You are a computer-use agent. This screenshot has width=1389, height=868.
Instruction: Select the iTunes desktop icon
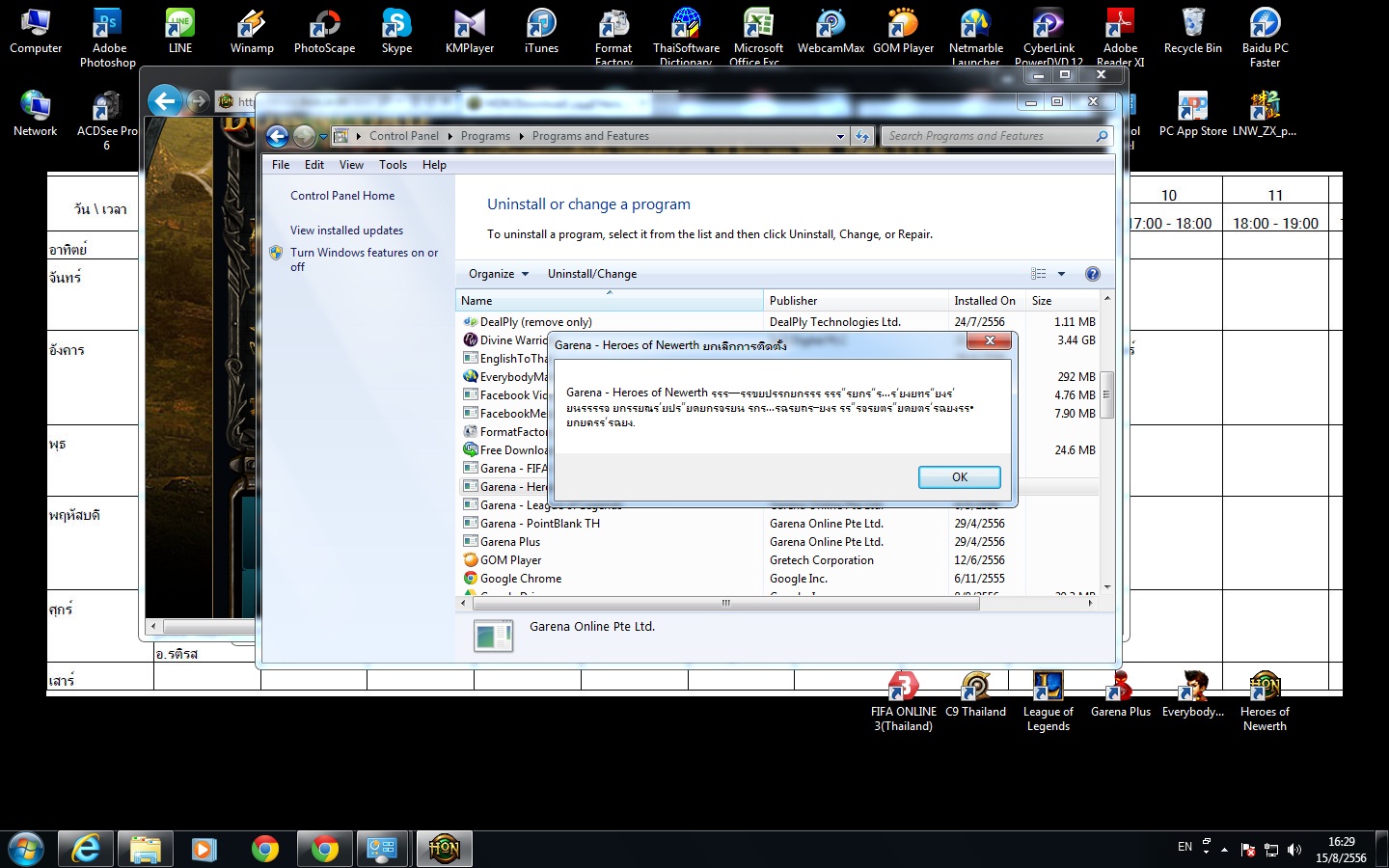pos(541,32)
